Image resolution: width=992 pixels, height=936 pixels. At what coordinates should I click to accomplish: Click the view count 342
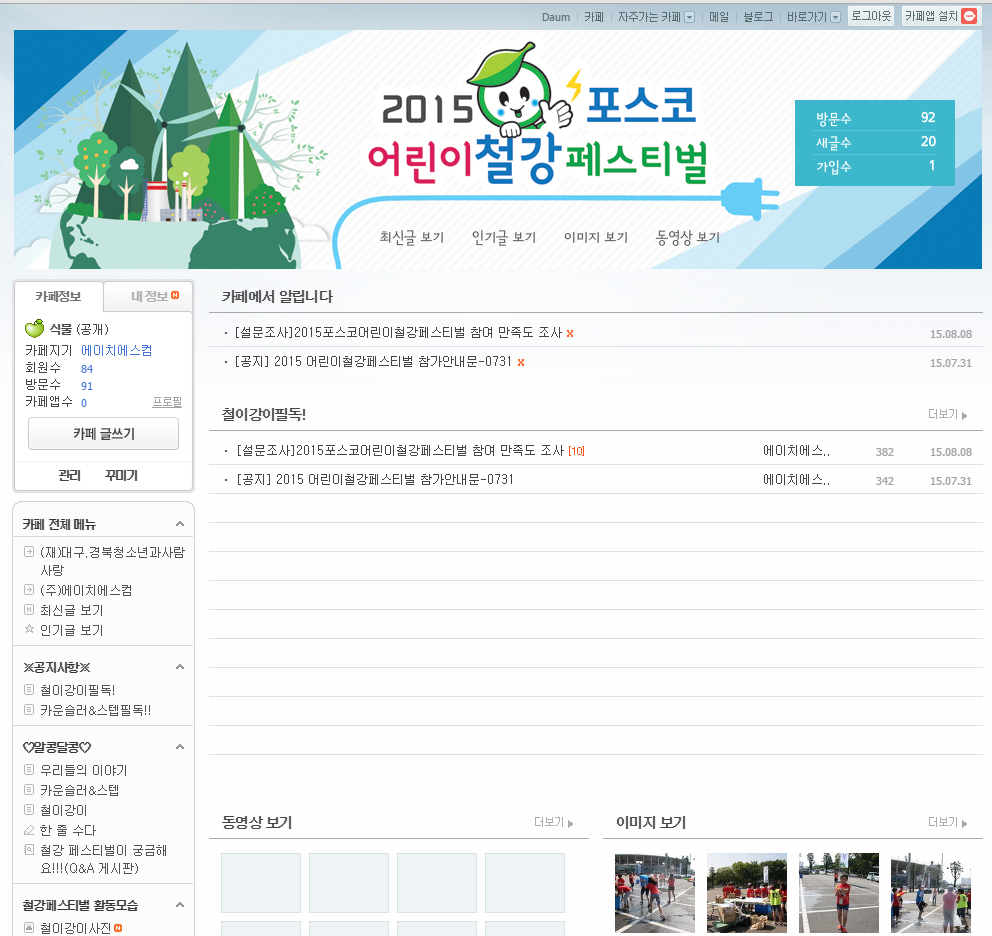[x=884, y=481]
